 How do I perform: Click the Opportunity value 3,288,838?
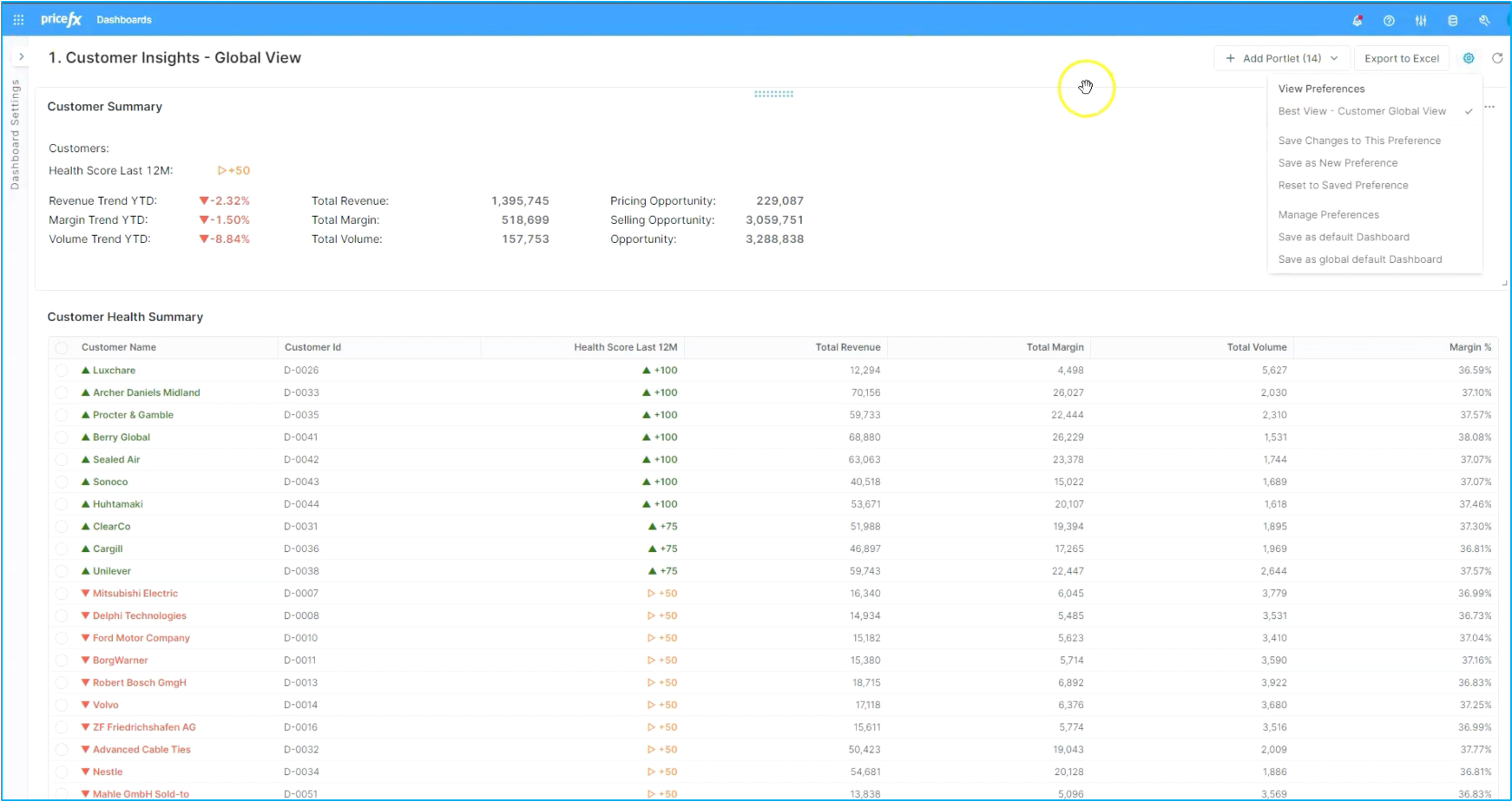(774, 240)
